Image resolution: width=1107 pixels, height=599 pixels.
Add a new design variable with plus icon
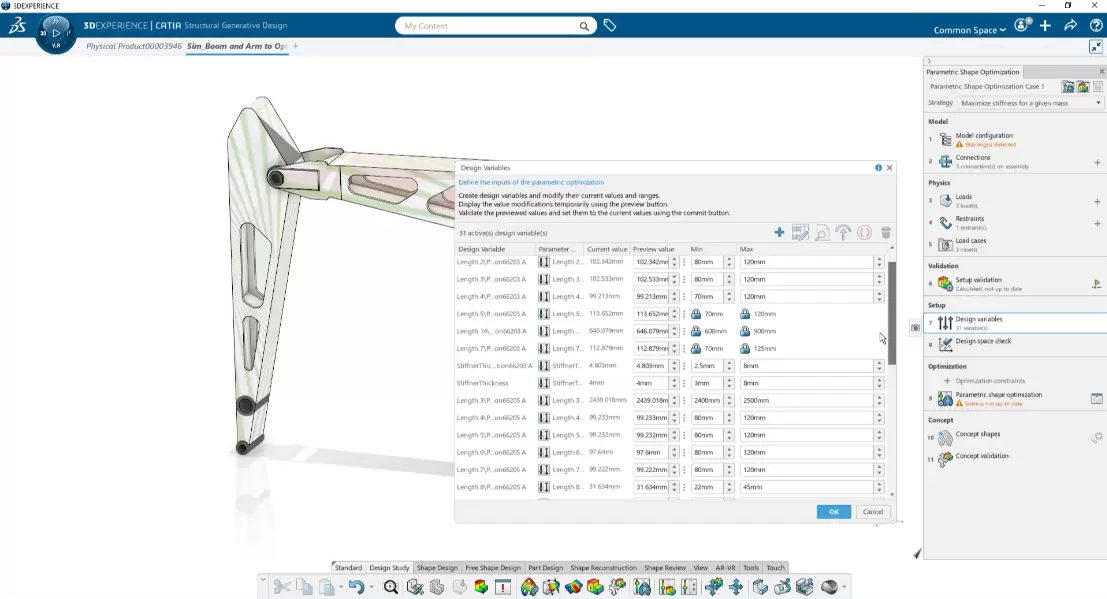click(779, 232)
